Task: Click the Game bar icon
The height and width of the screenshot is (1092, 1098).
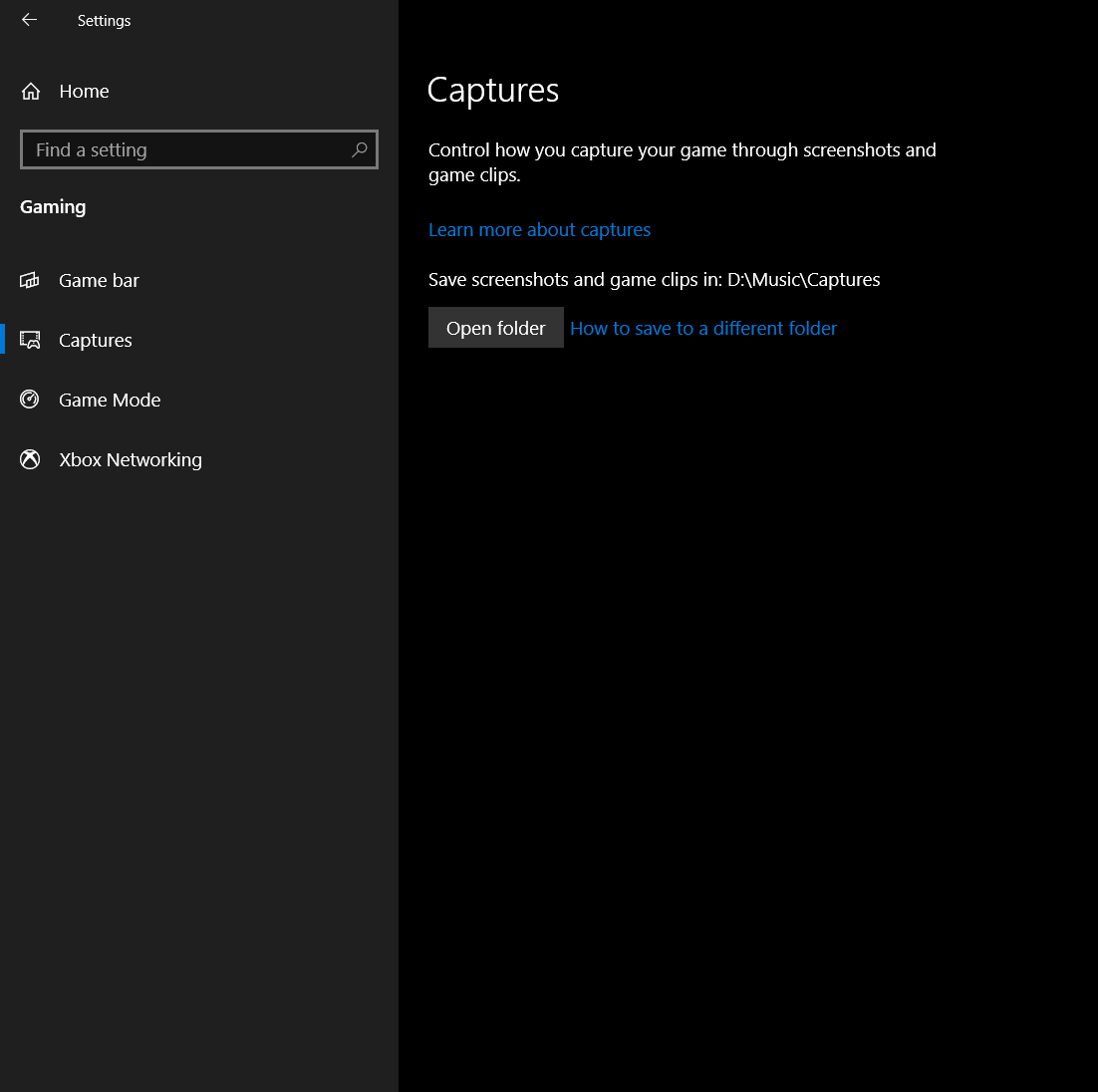Action: 30,280
